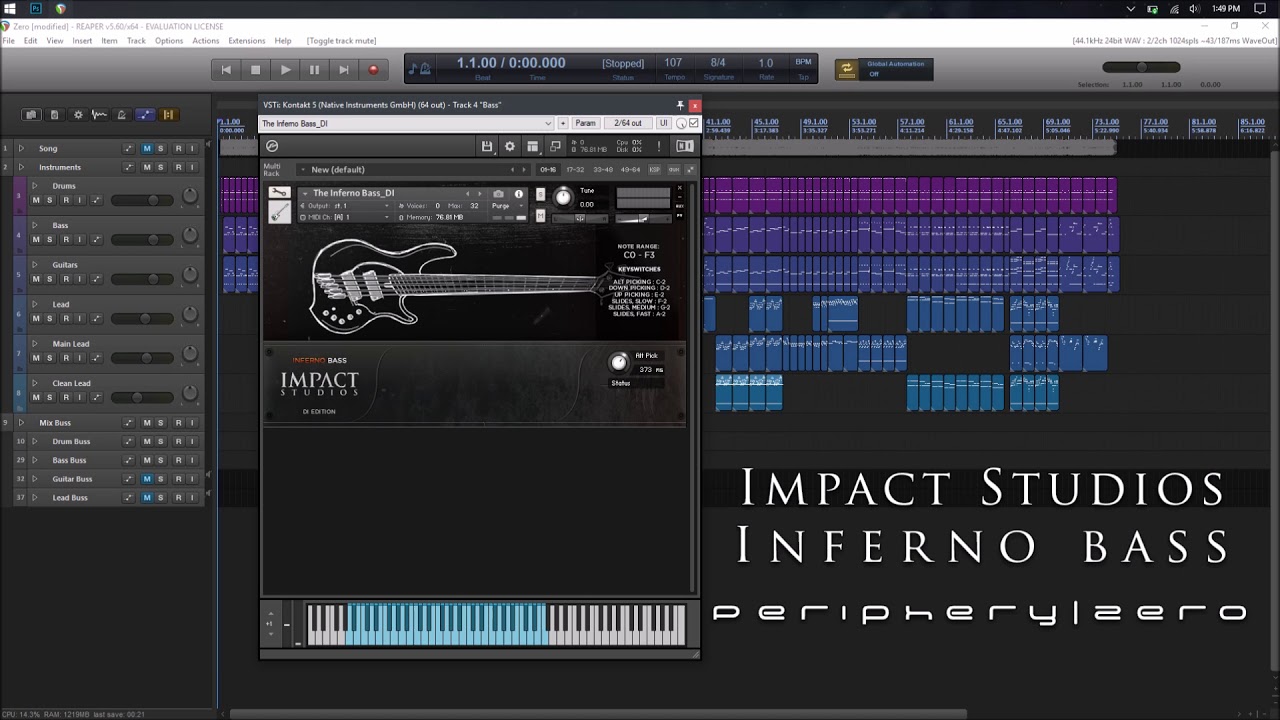The image size is (1280, 720).
Task: Open Inferno Bass wrench edit mode
Action: point(279,193)
